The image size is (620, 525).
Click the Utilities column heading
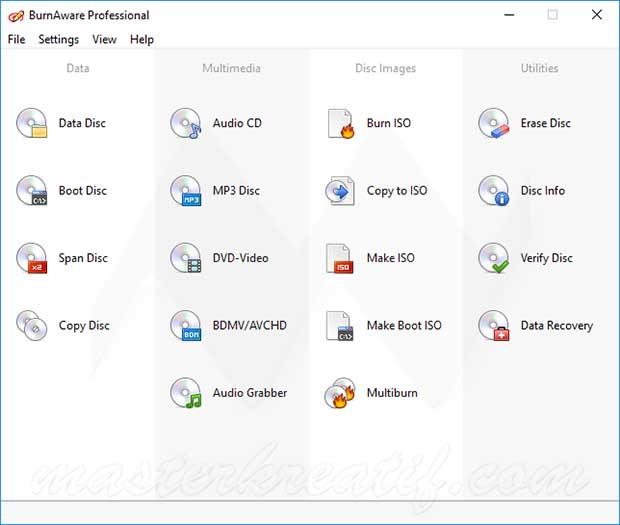539,68
